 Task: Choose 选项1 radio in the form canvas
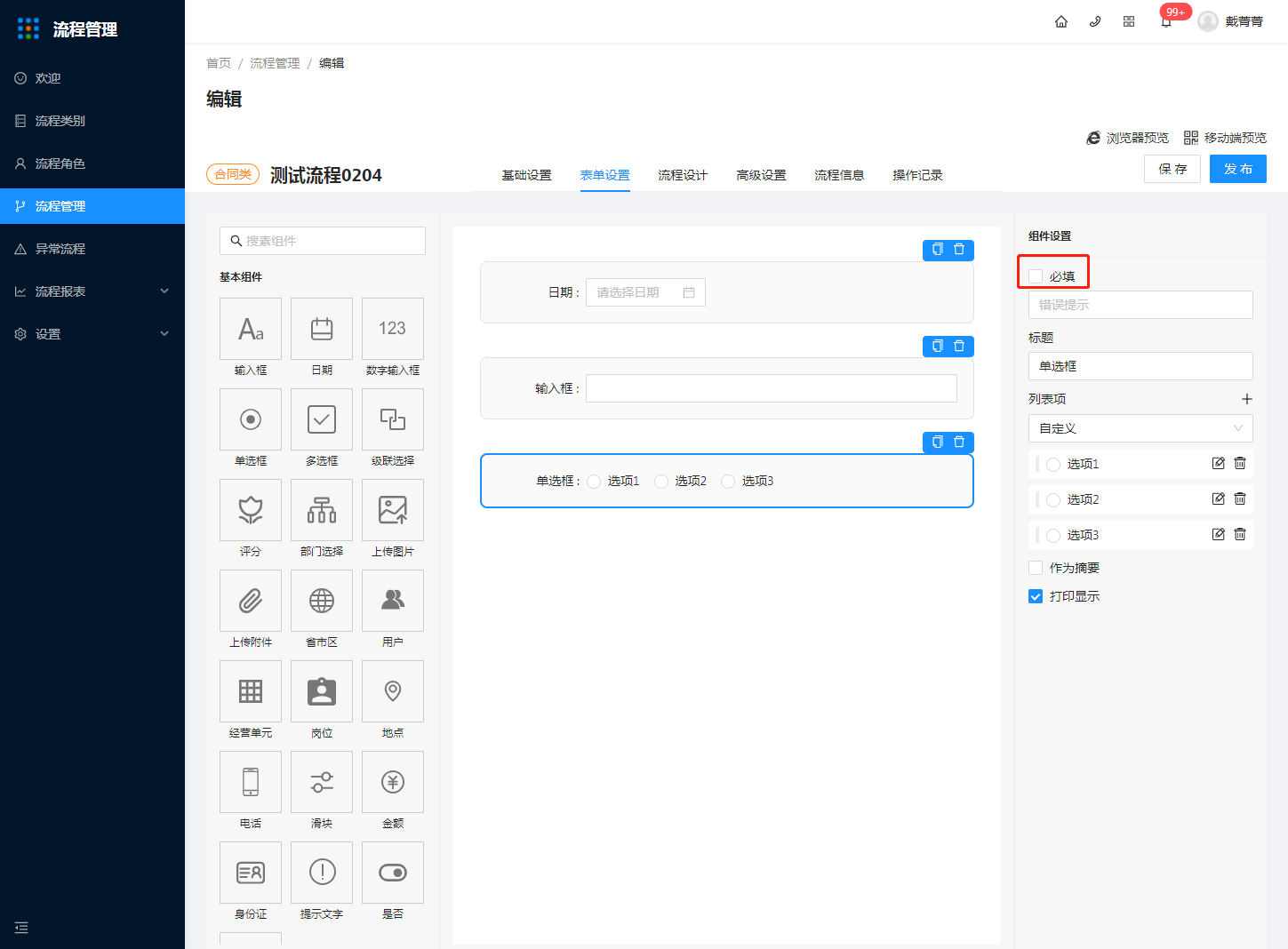pyautogui.click(x=594, y=482)
